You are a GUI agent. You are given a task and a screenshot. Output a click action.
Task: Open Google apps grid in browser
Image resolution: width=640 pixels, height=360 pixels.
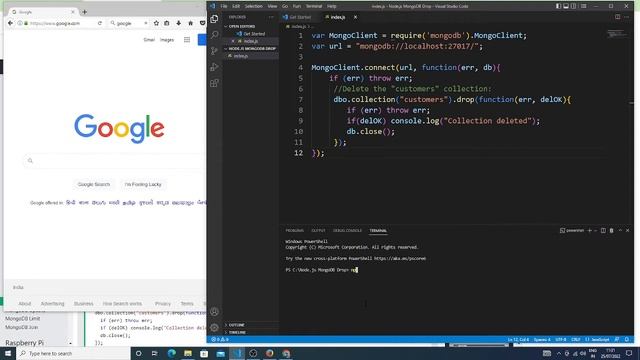pyautogui.click(x=187, y=40)
